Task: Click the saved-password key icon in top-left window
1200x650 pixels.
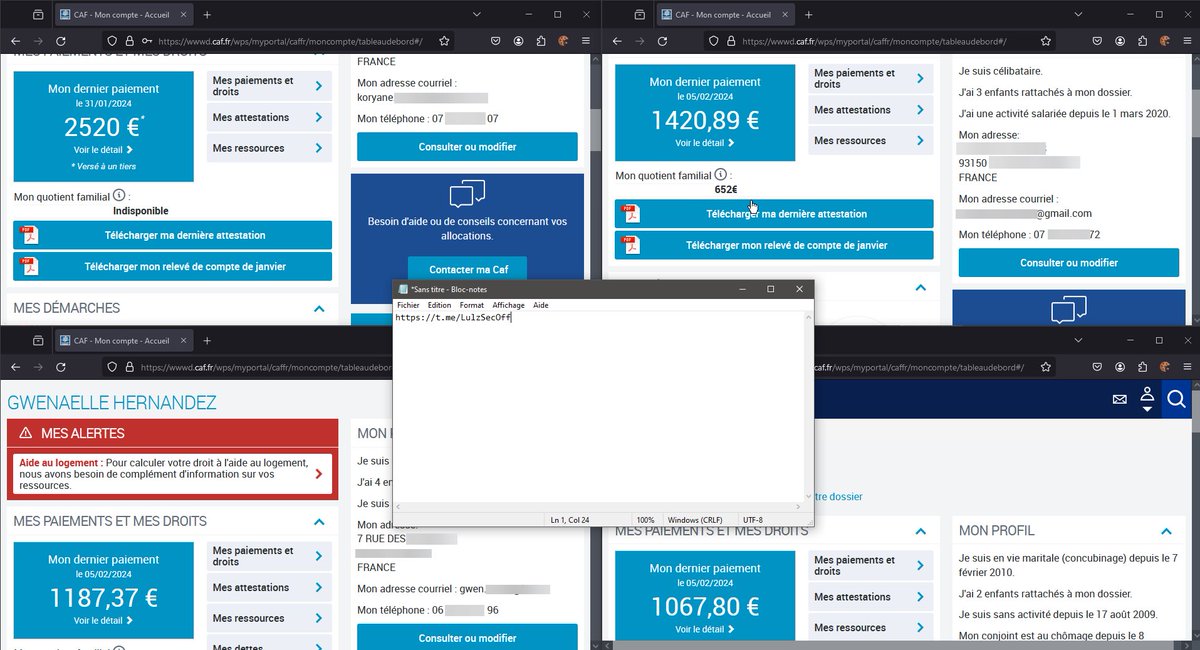Action: click(147, 41)
